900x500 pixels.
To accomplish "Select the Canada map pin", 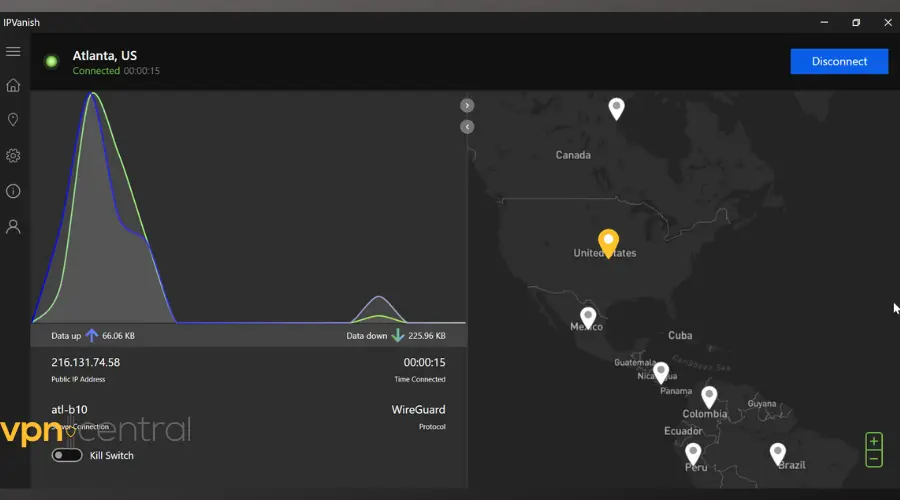I will click(616, 108).
